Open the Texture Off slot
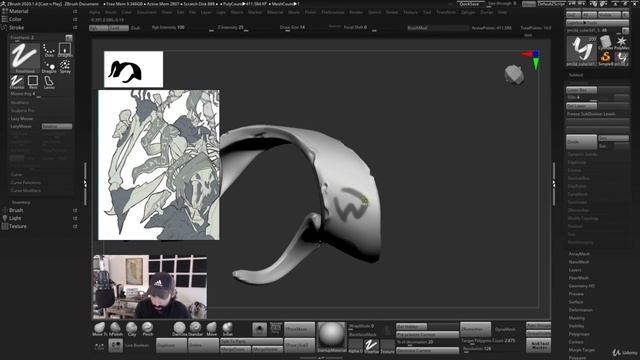The height and width of the screenshot is (360, 640). 387,346
